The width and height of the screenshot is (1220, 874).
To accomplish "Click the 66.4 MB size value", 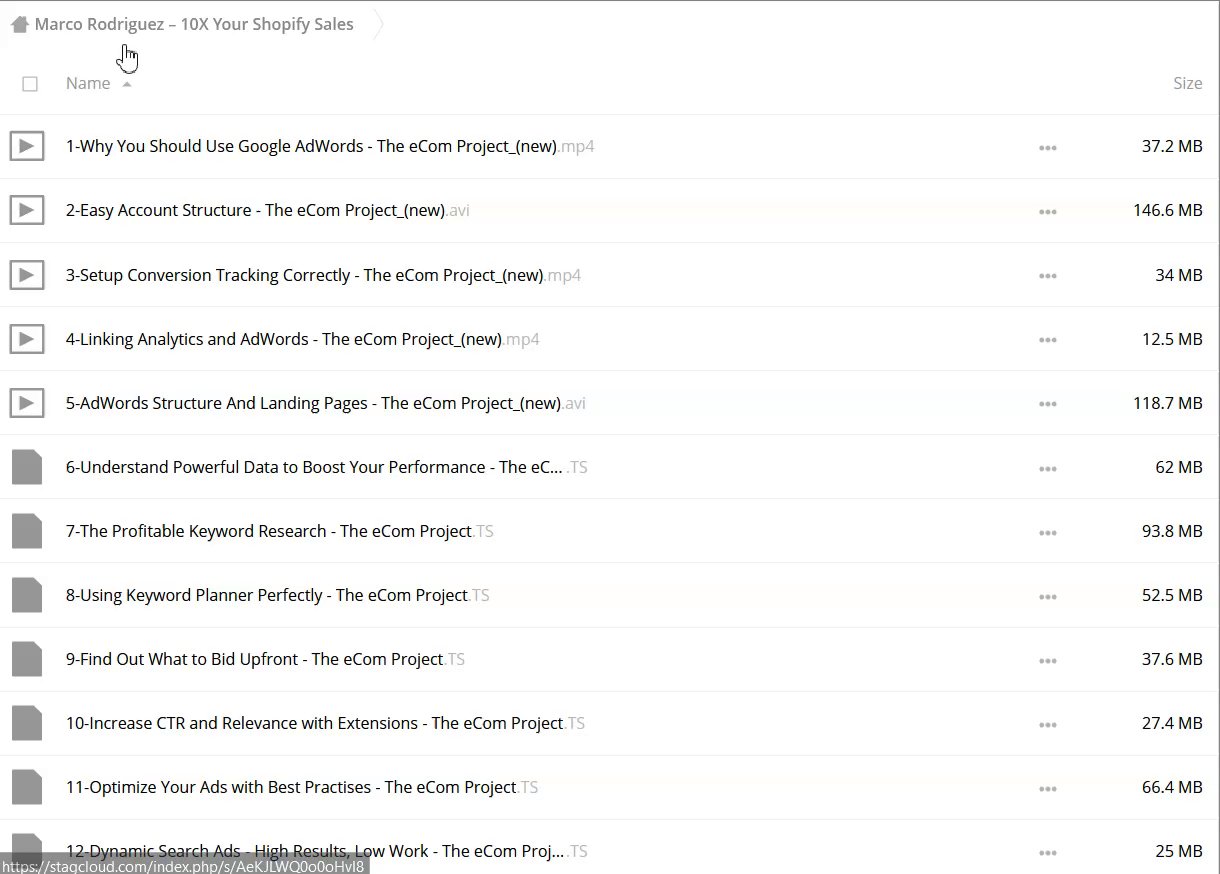I will (1172, 787).
